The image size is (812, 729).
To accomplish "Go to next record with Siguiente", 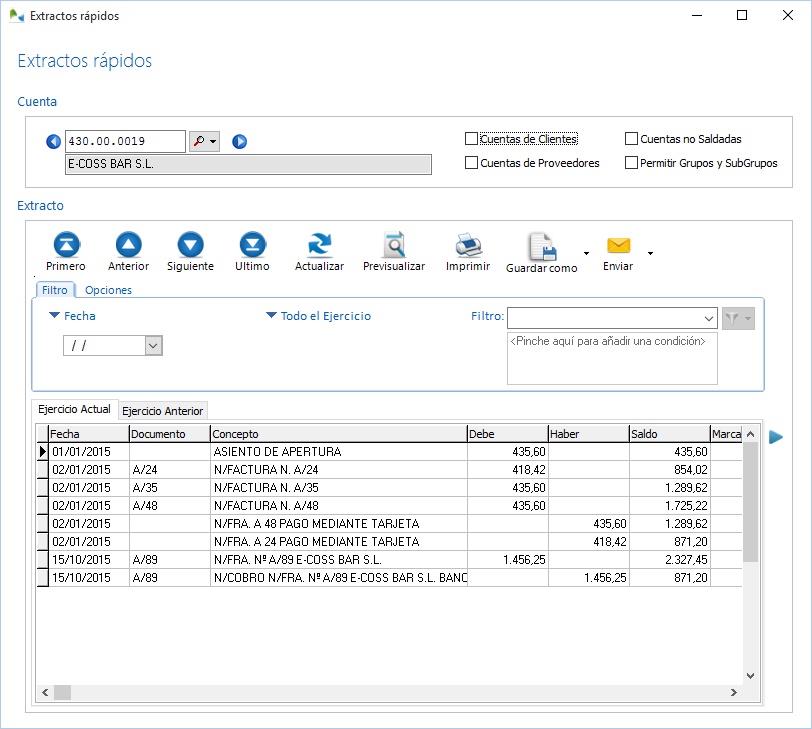I will tap(190, 245).
